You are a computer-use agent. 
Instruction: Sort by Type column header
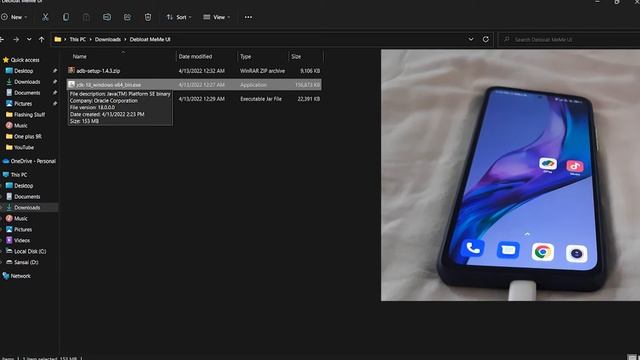coord(245,57)
